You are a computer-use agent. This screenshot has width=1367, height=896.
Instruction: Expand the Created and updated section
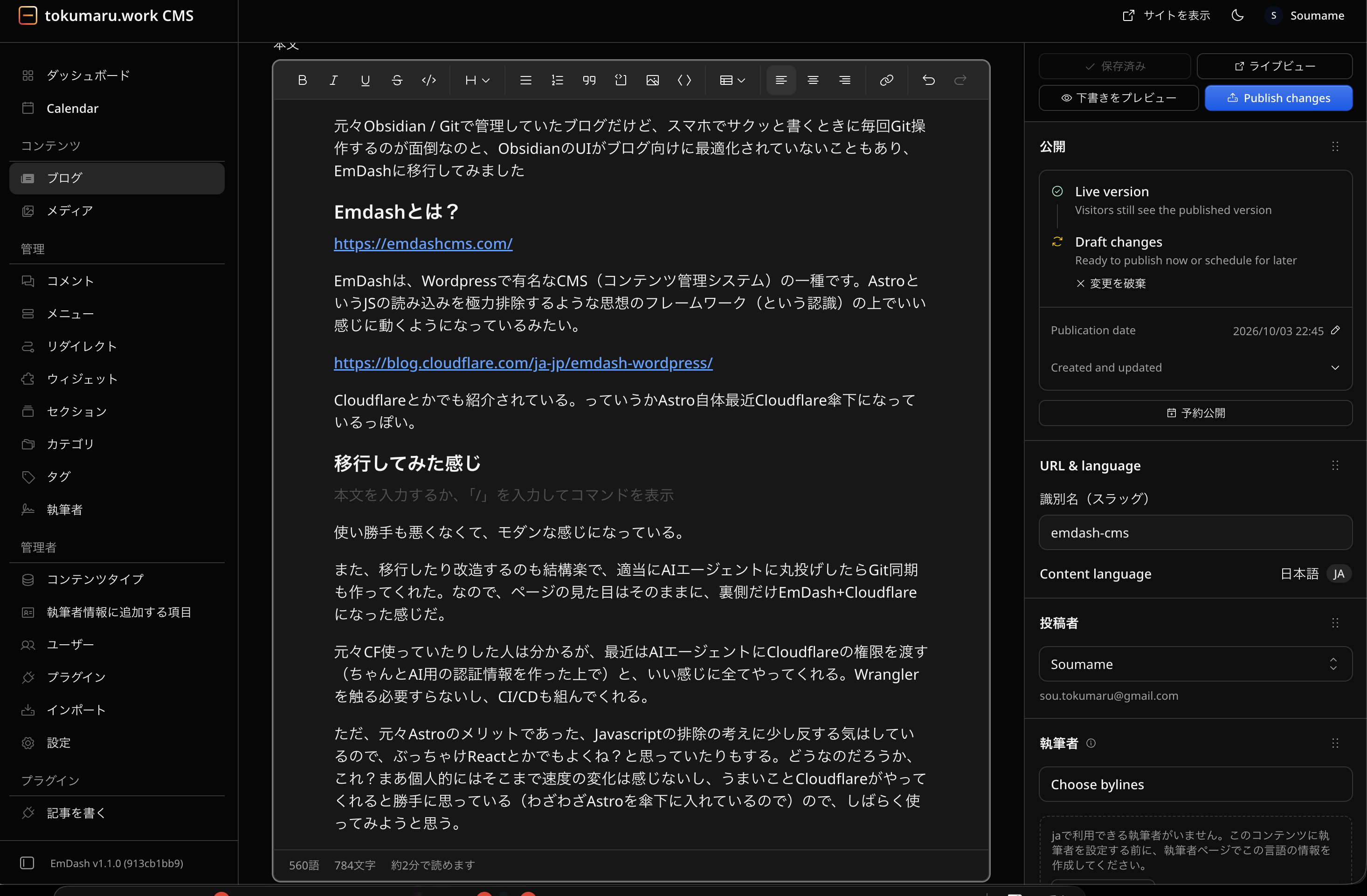[1195, 368]
